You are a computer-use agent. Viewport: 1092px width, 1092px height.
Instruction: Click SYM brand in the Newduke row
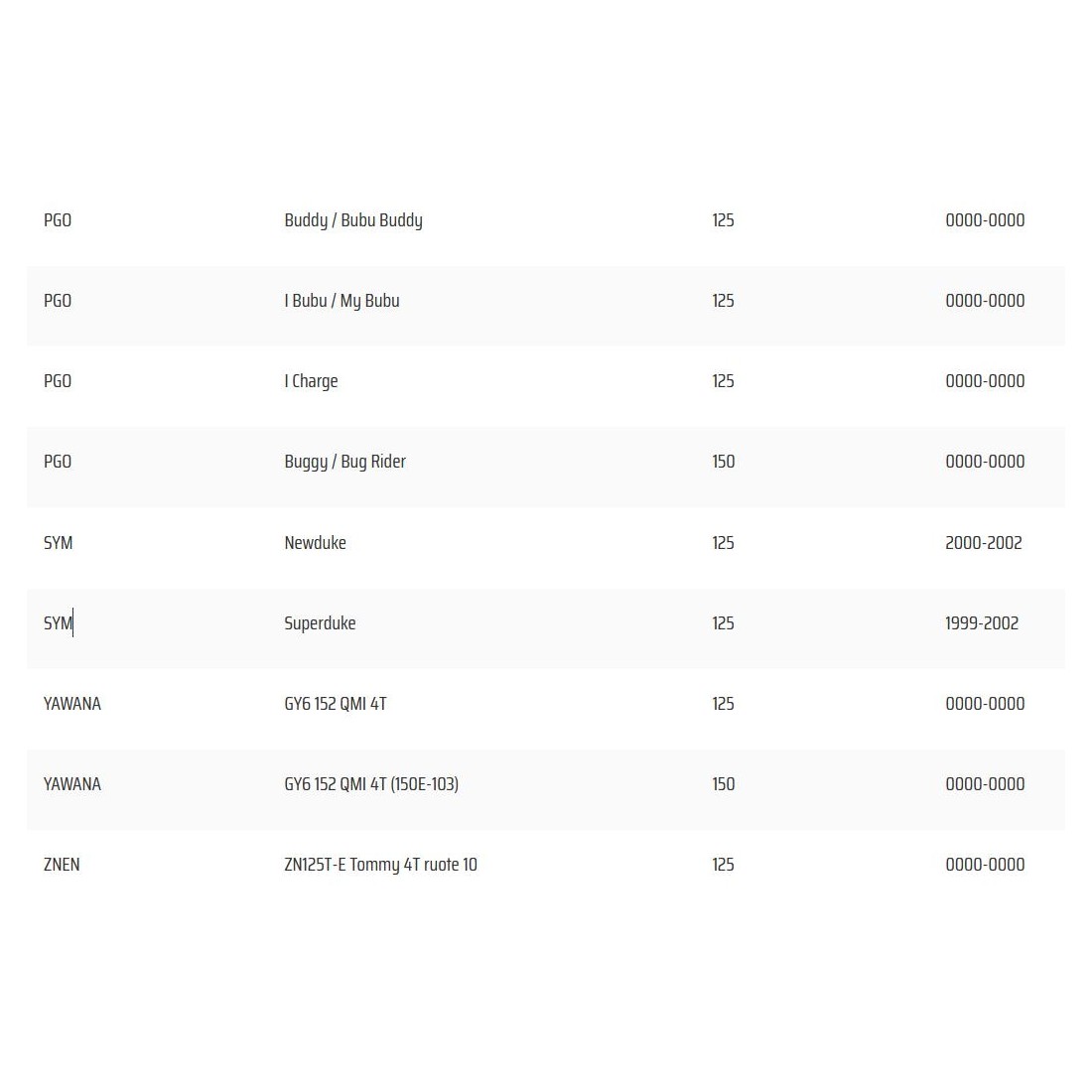[x=58, y=543]
